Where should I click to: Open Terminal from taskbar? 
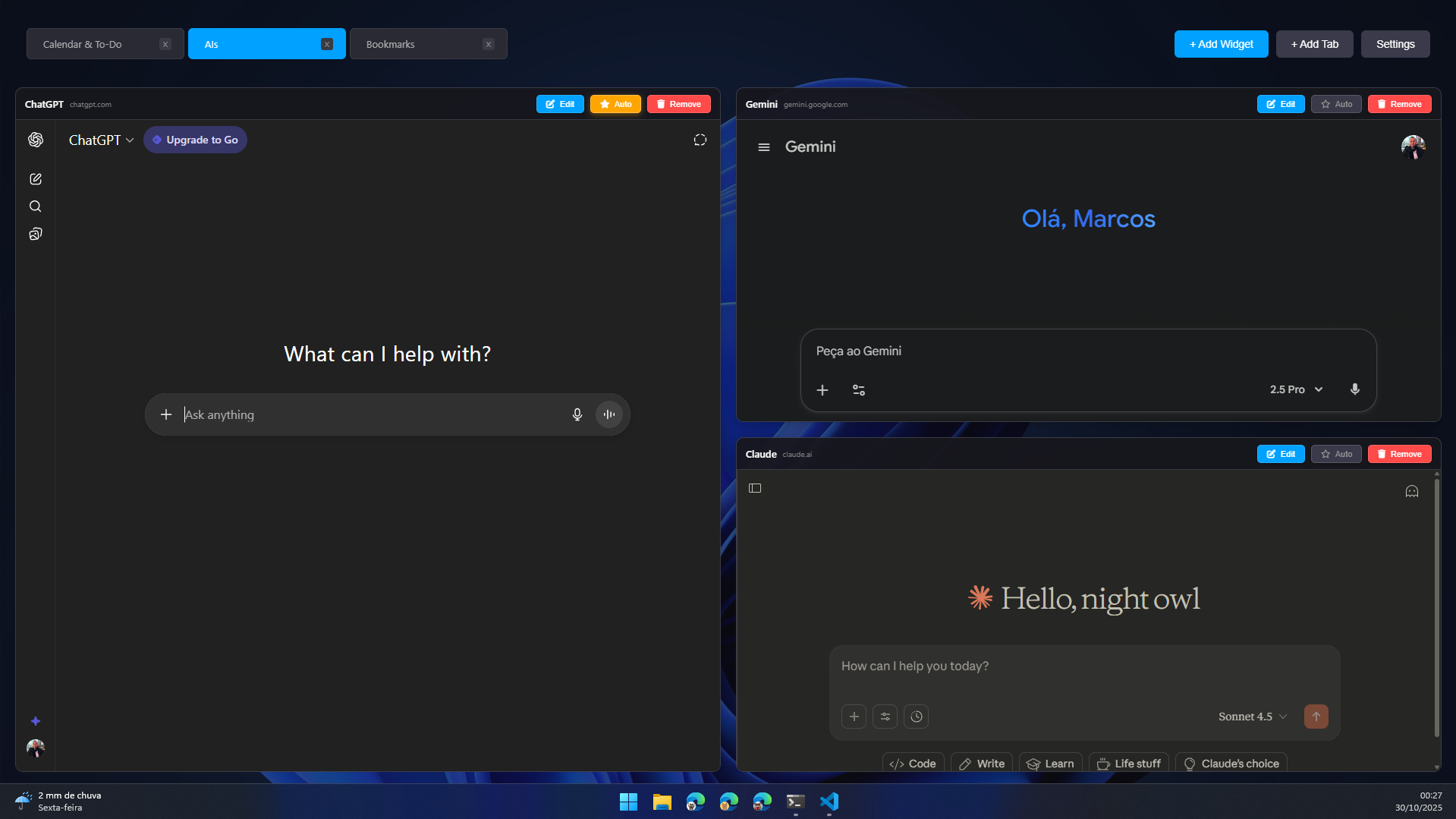(796, 802)
